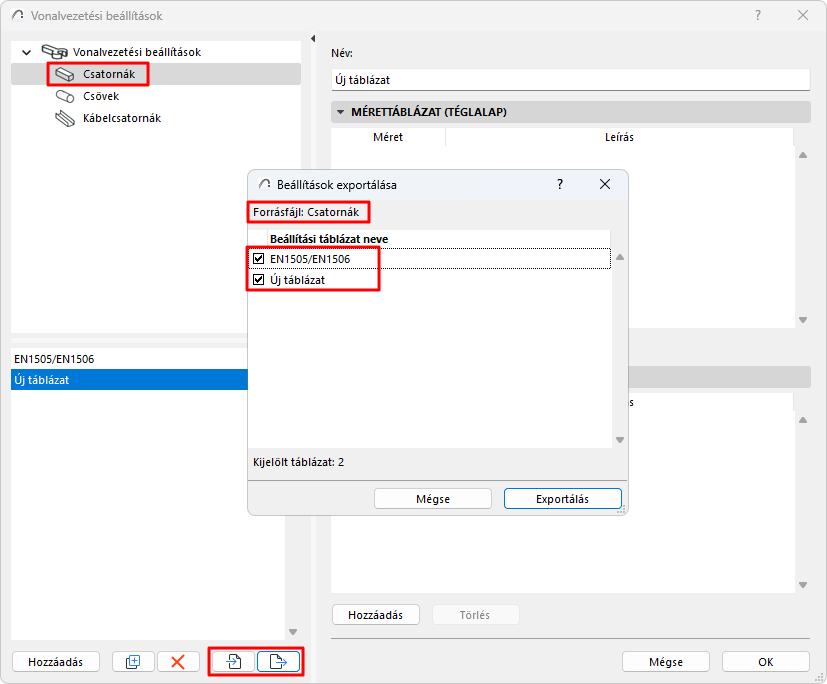Viewport: 827px width, 684px height.
Task: Close the Vonalvezetési beállítások window
Action: pyautogui.click(x=803, y=15)
